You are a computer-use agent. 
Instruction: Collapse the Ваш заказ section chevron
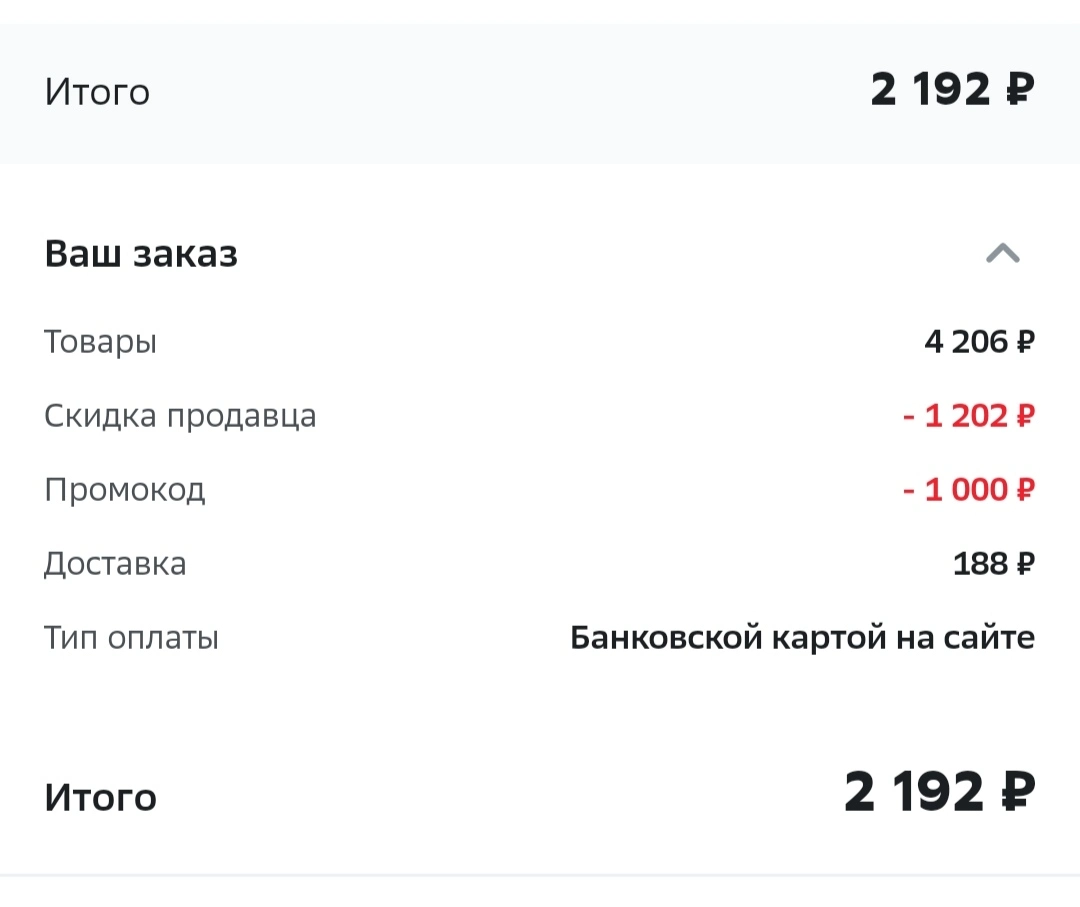point(1002,253)
